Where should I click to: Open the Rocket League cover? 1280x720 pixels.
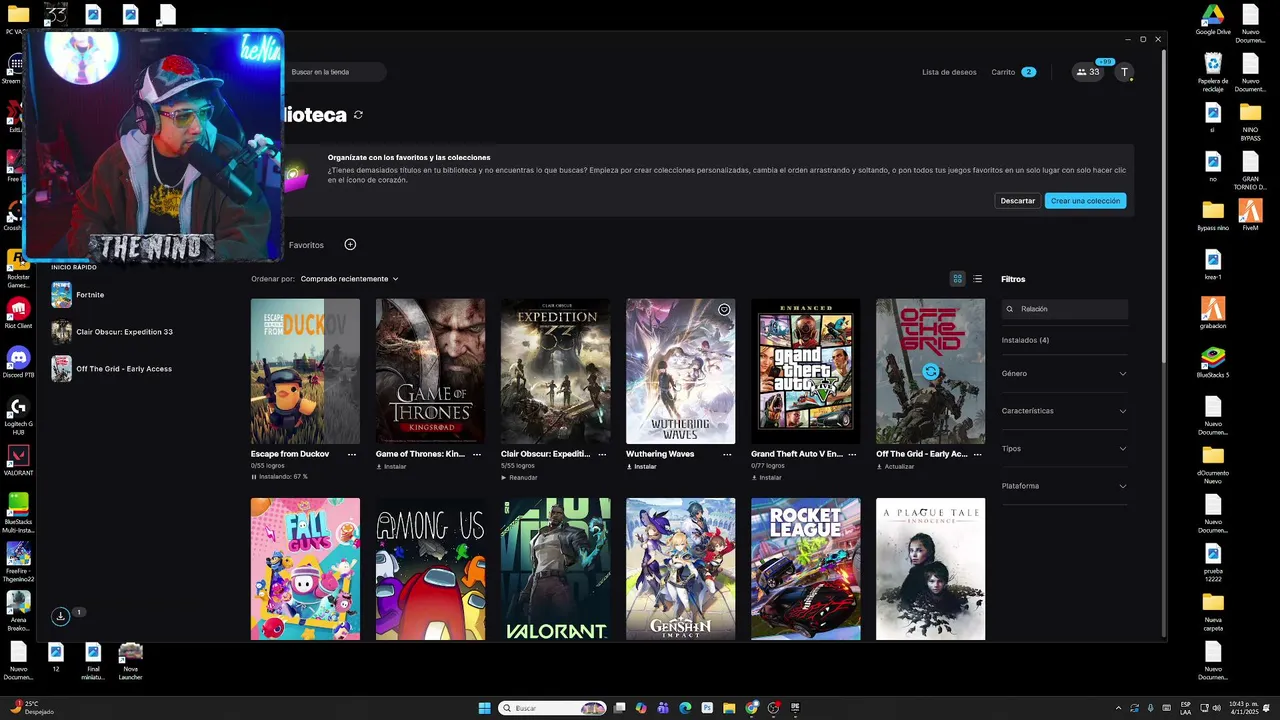(805, 569)
